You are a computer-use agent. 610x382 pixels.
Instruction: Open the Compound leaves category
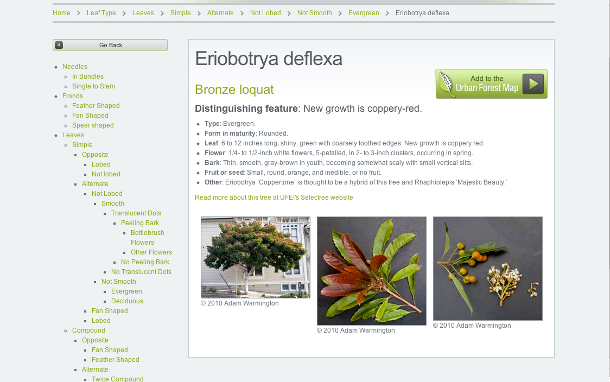[89, 330]
